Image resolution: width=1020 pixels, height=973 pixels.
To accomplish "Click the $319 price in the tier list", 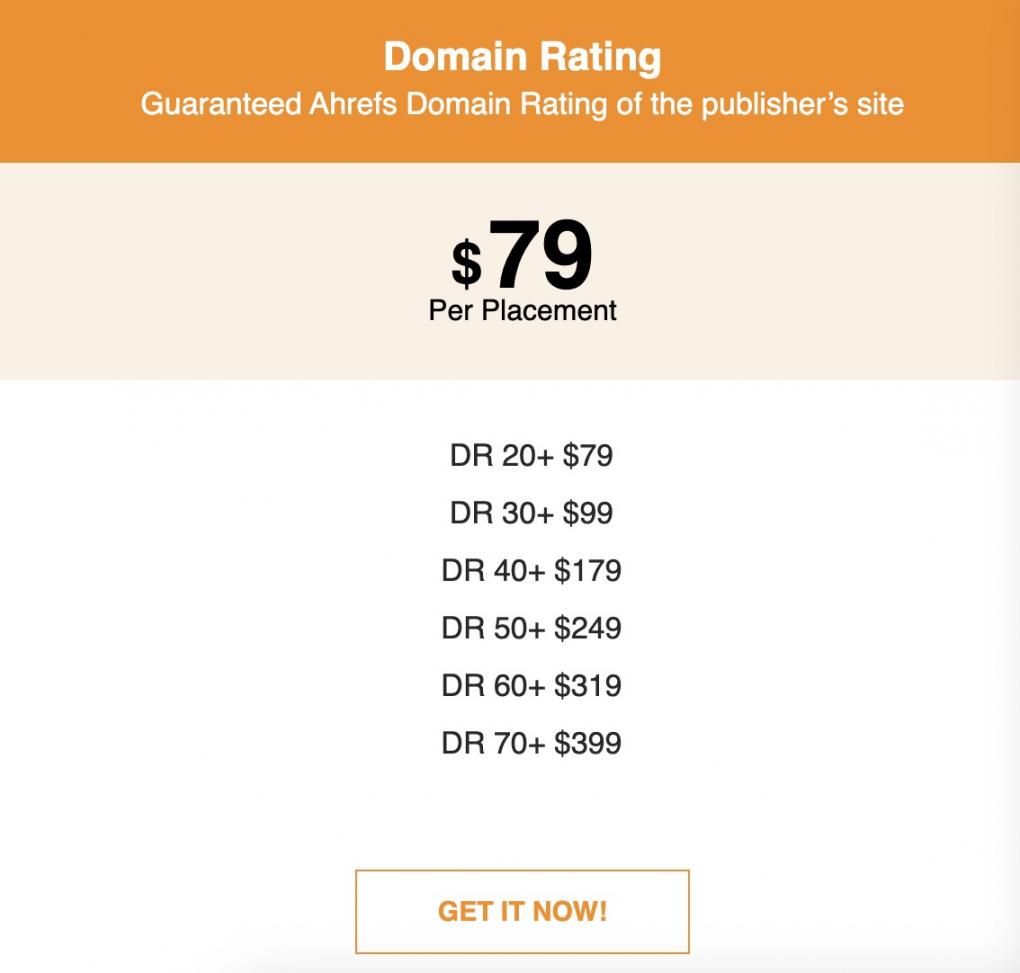I will 588,686.
